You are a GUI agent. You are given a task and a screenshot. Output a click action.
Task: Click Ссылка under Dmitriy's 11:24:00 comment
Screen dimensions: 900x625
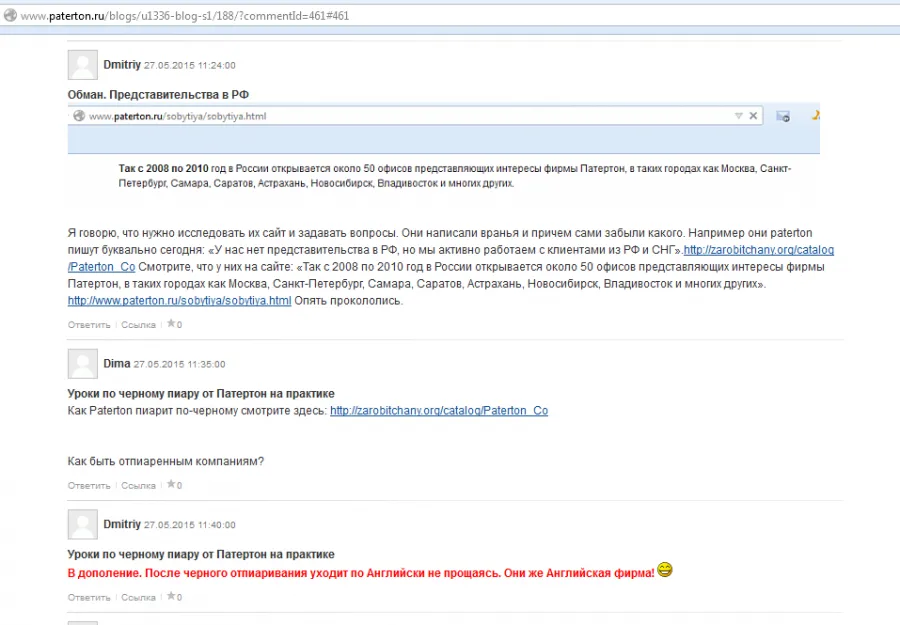click(138, 325)
